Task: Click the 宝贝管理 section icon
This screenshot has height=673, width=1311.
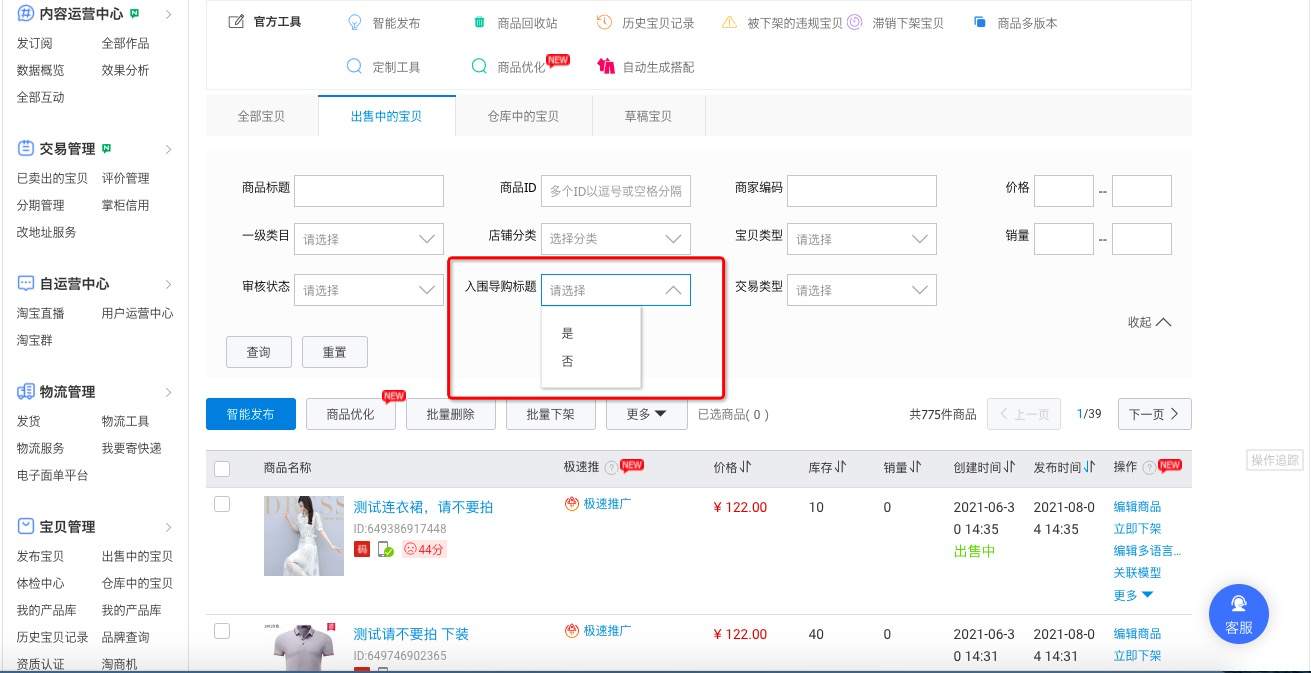Action: [x=26, y=527]
